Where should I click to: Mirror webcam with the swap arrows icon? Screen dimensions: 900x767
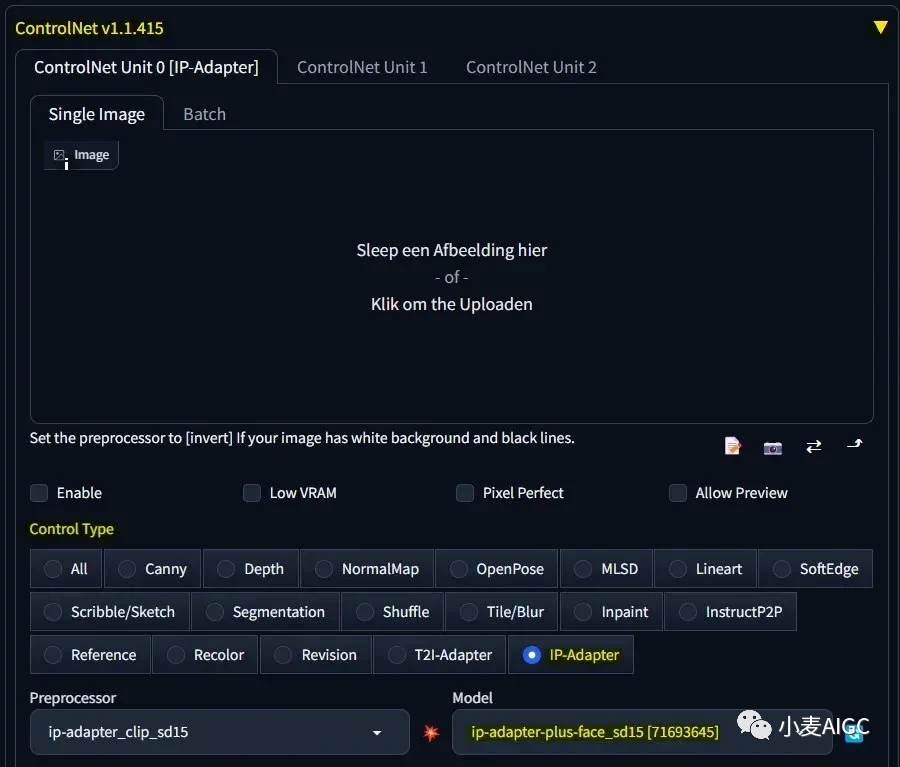tap(813, 446)
